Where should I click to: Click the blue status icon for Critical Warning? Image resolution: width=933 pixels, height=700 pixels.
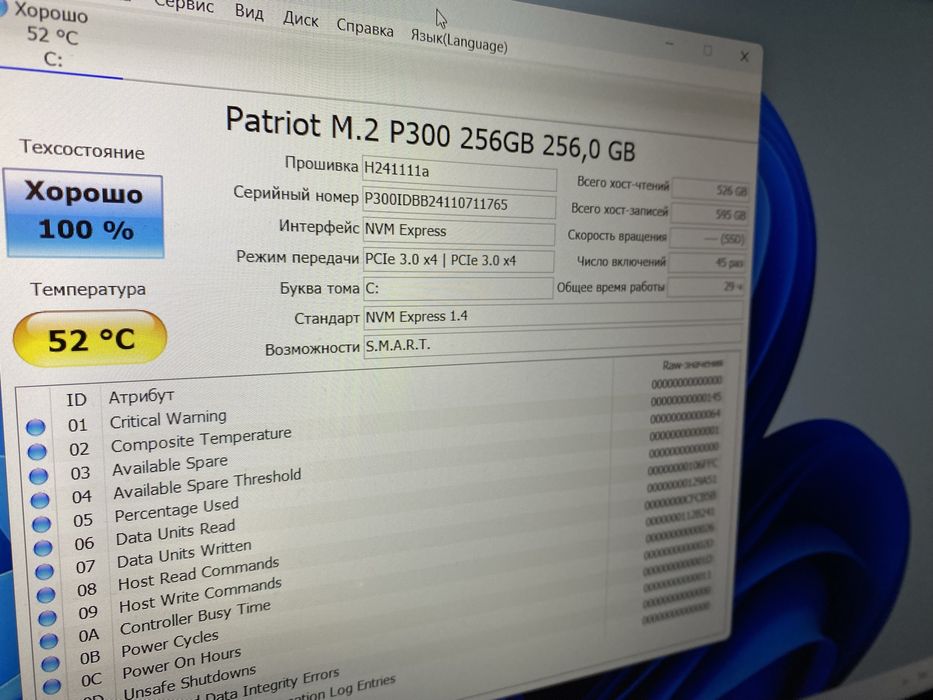coord(36,427)
